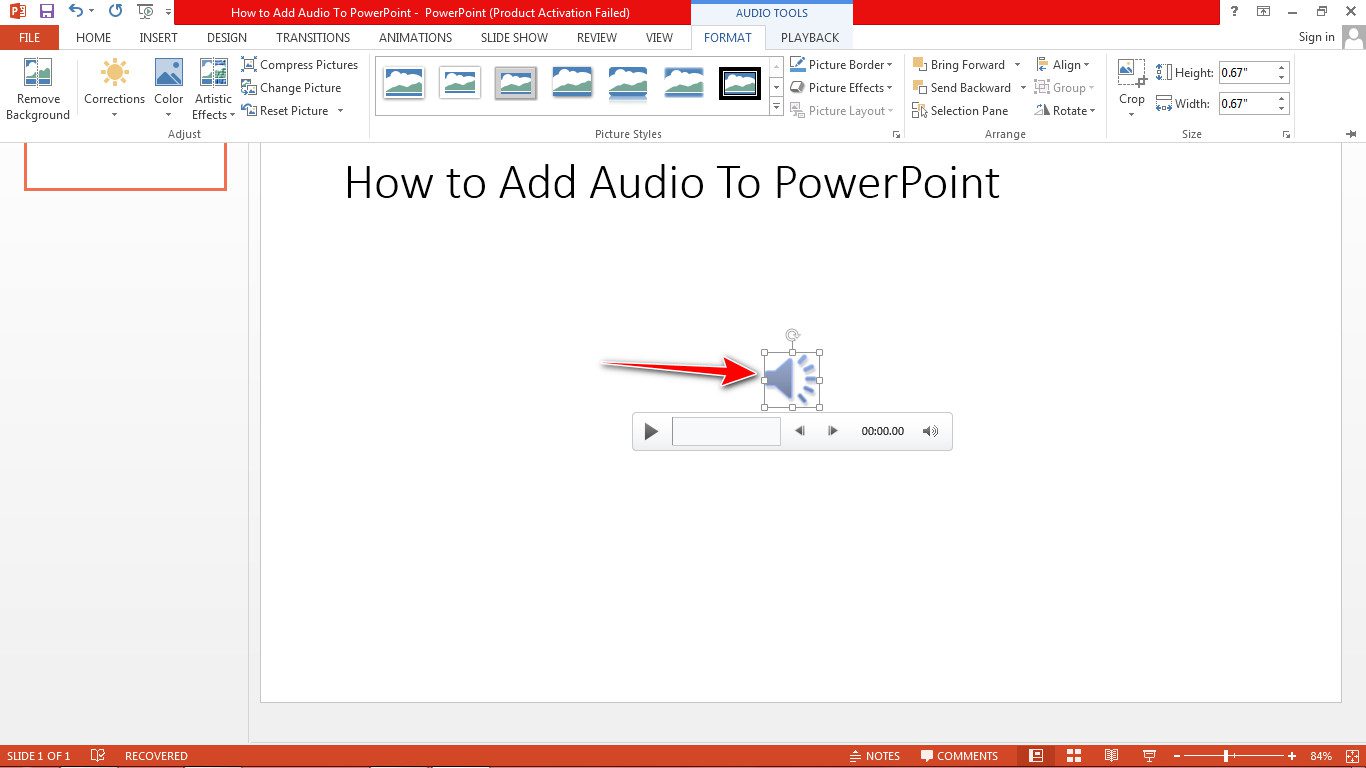1366x768 pixels.
Task: Select the audio speaker icon on slide
Action: coord(792,380)
